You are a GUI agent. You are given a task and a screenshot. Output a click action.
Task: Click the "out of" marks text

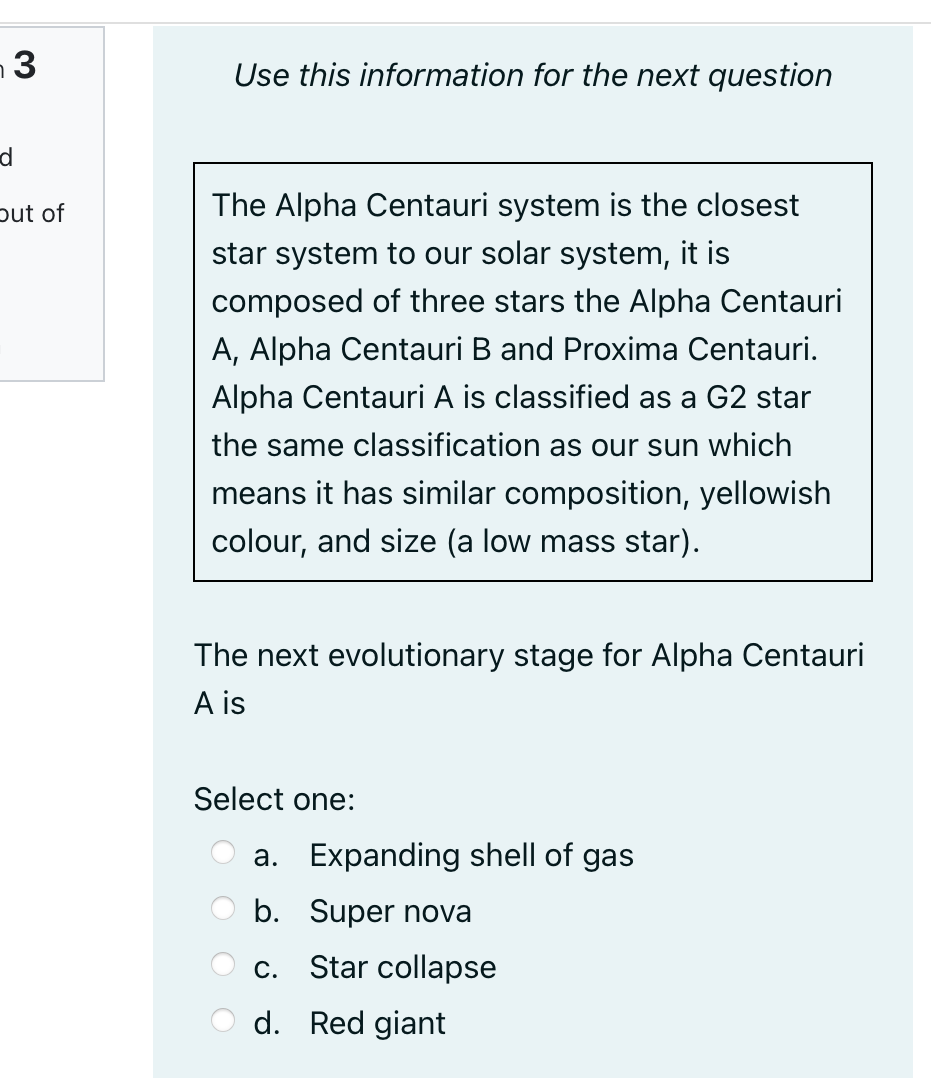[34, 213]
